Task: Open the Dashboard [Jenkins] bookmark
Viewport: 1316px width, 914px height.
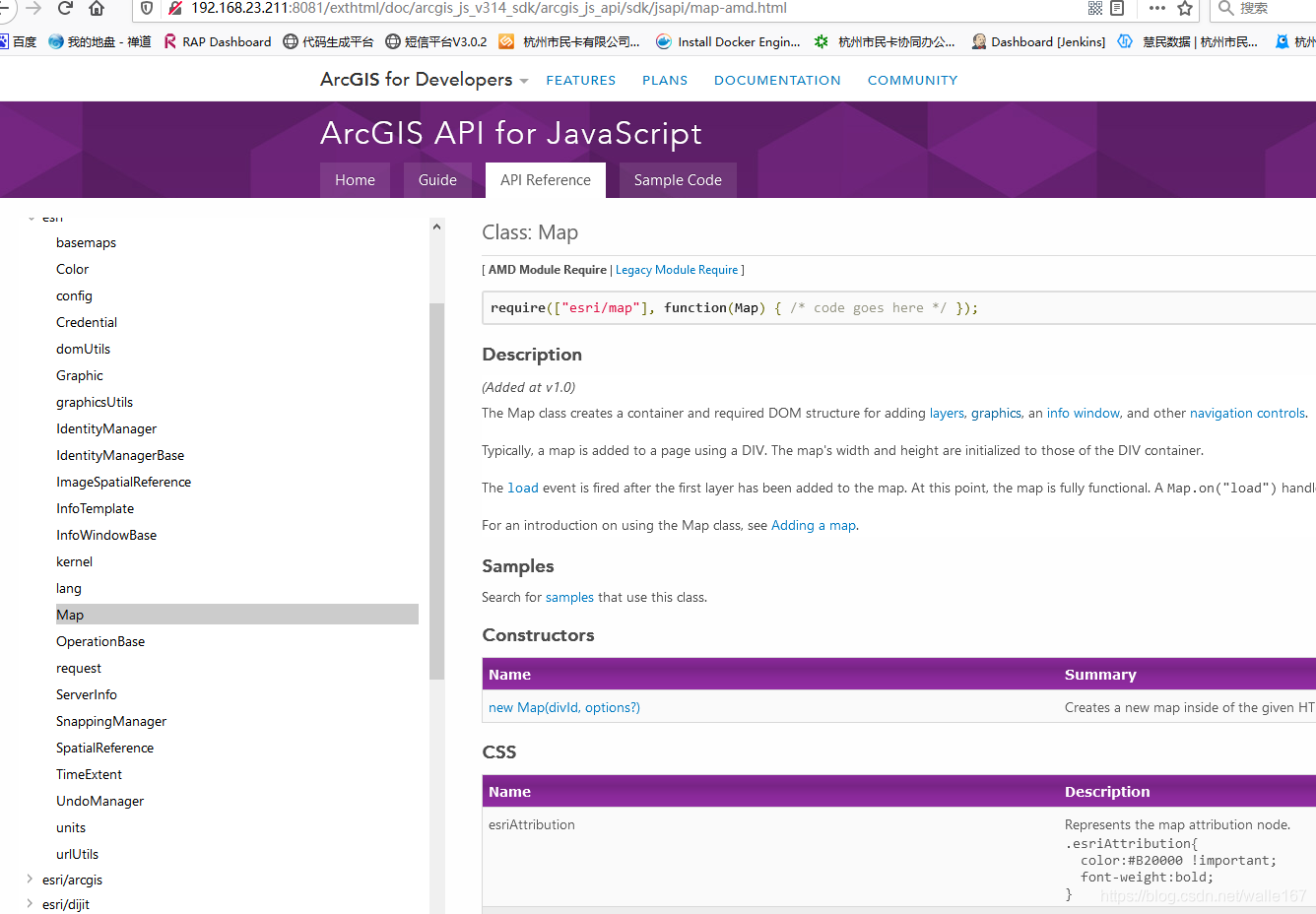Action: click(1038, 41)
